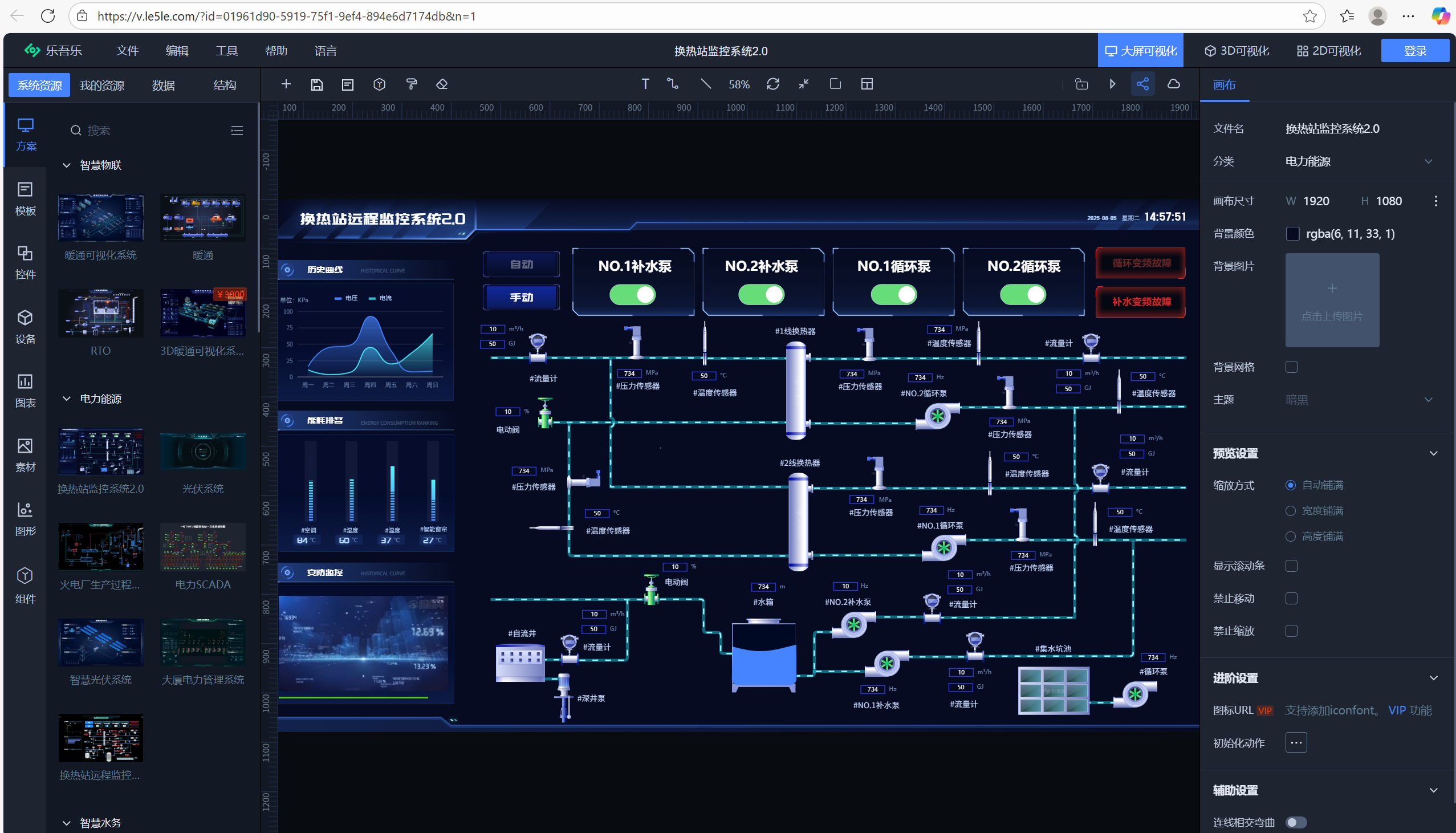Click the refresh/reset view icon
The height and width of the screenshot is (833, 1456).
point(772,84)
